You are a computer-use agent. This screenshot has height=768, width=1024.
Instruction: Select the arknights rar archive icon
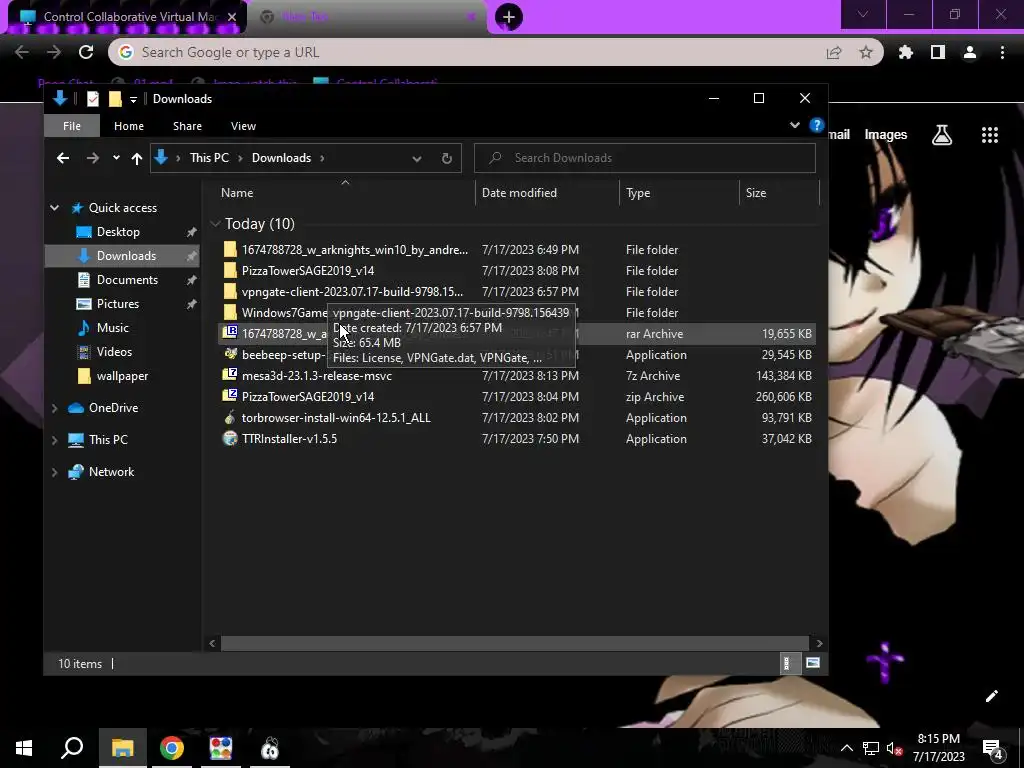[230, 333]
